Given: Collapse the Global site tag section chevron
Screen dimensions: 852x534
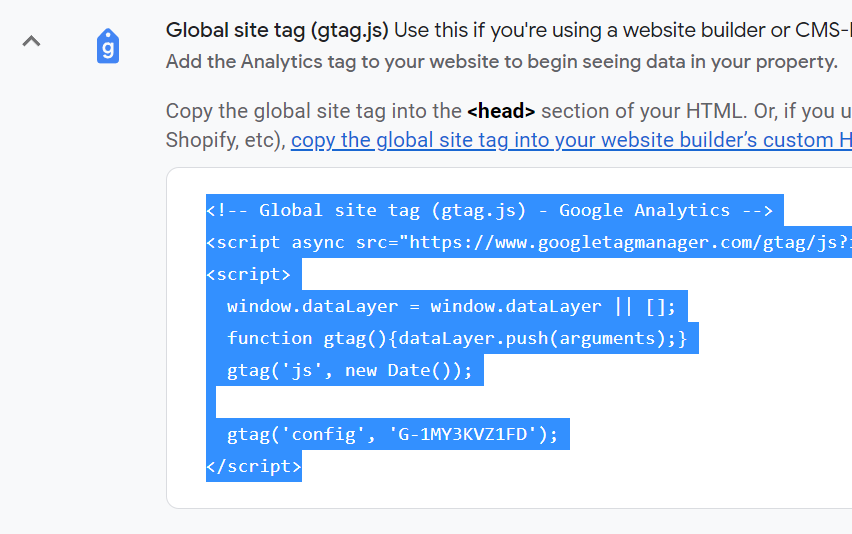Looking at the screenshot, I should click(x=32, y=41).
